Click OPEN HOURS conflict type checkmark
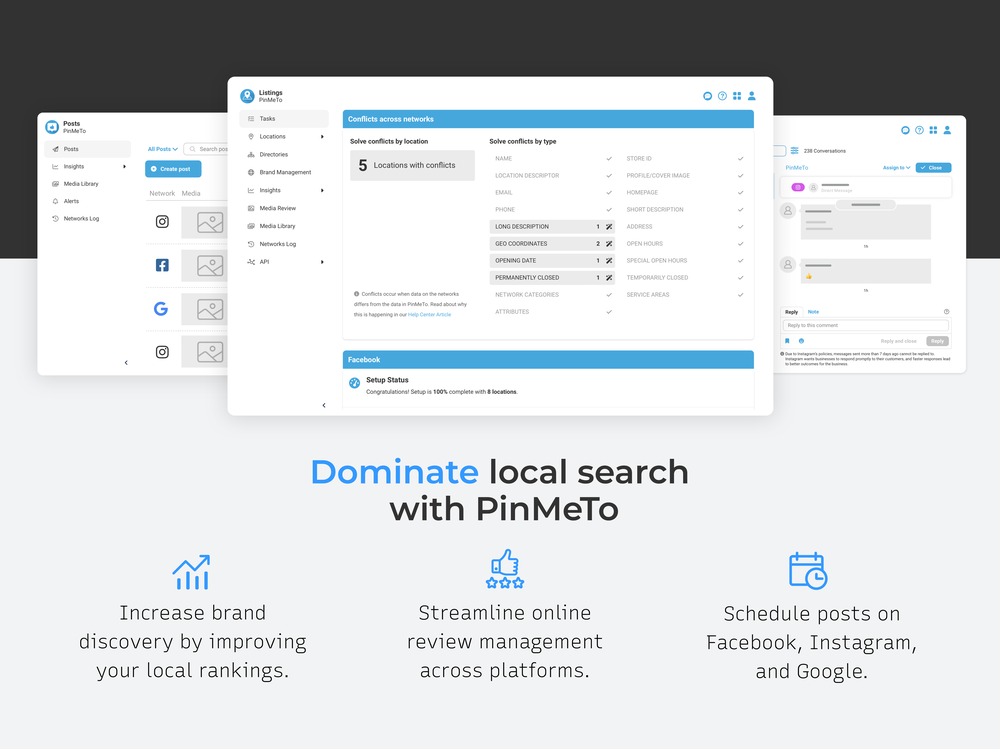1000x749 pixels. point(740,244)
